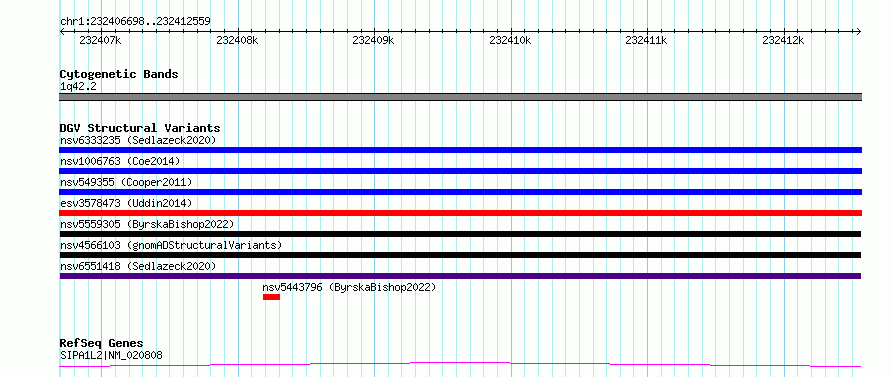Click the left arrow of the ruler
890x377 pixels.
tap(62, 31)
